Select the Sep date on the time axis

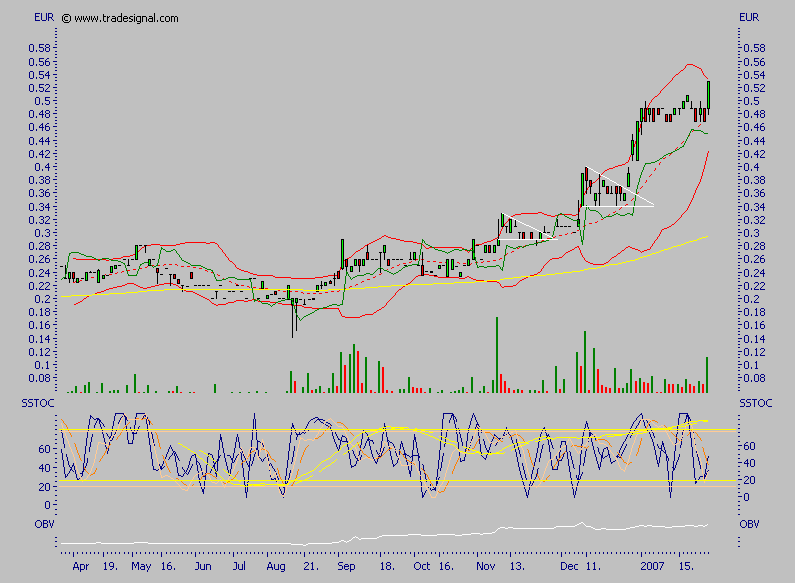click(348, 565)
